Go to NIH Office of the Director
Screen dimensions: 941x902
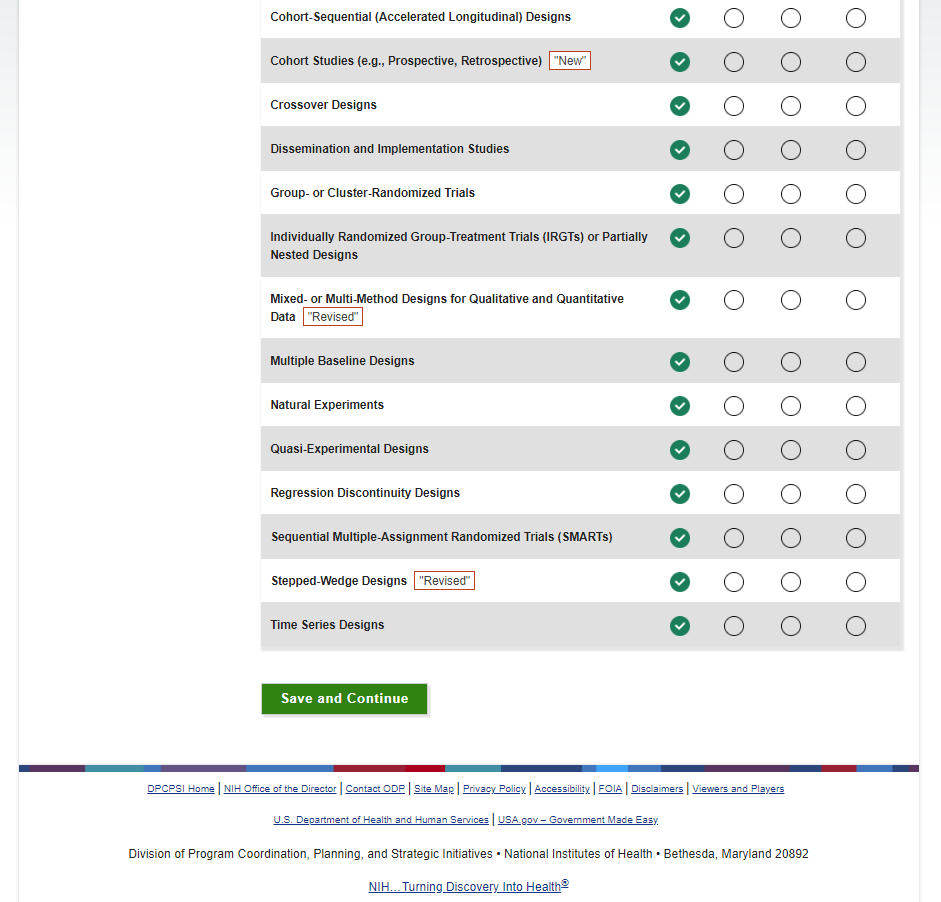click(280, 789)
